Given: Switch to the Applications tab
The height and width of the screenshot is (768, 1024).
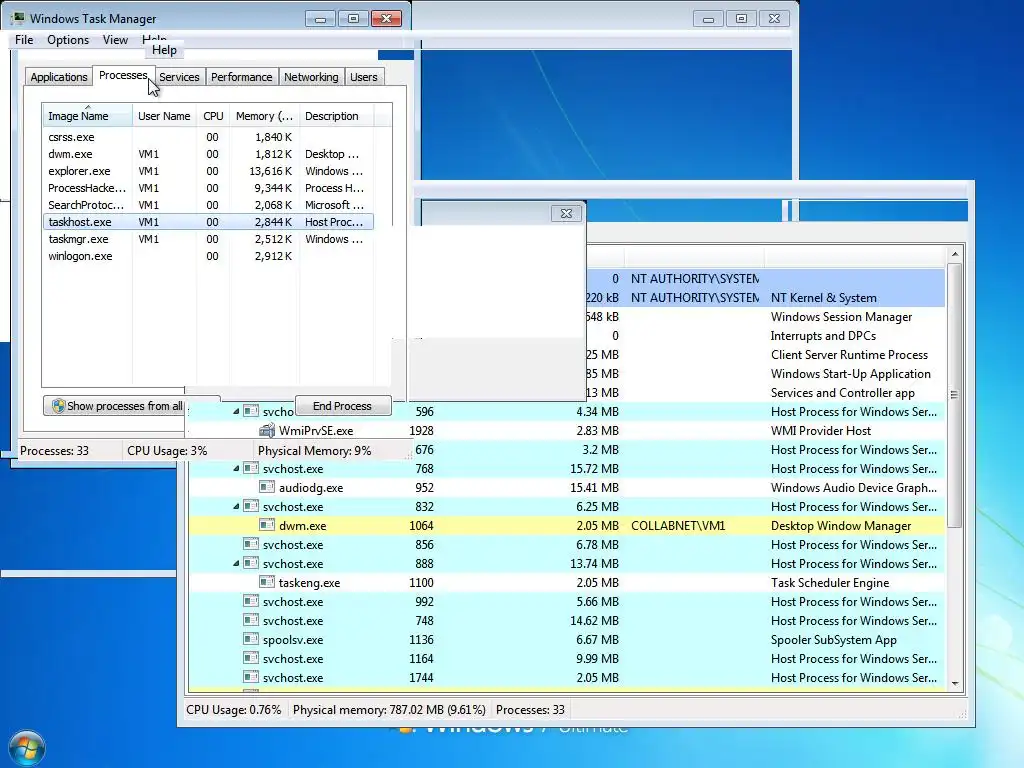Looking at the screenshot, I should pos(59,77).
